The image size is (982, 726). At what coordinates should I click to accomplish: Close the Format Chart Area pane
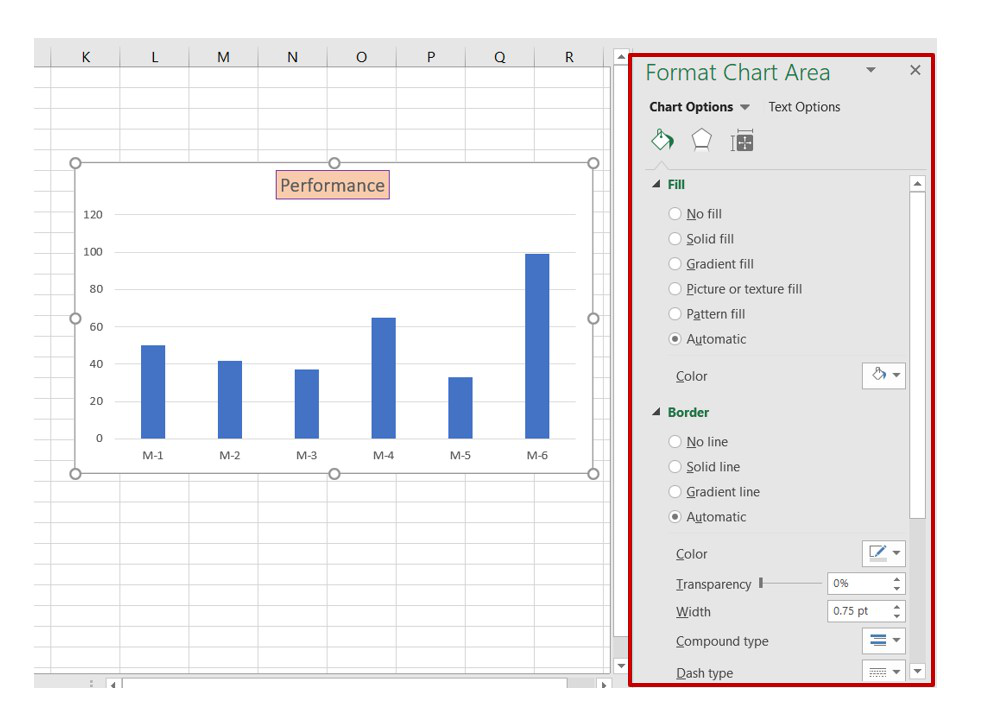(x=915, y=70)
